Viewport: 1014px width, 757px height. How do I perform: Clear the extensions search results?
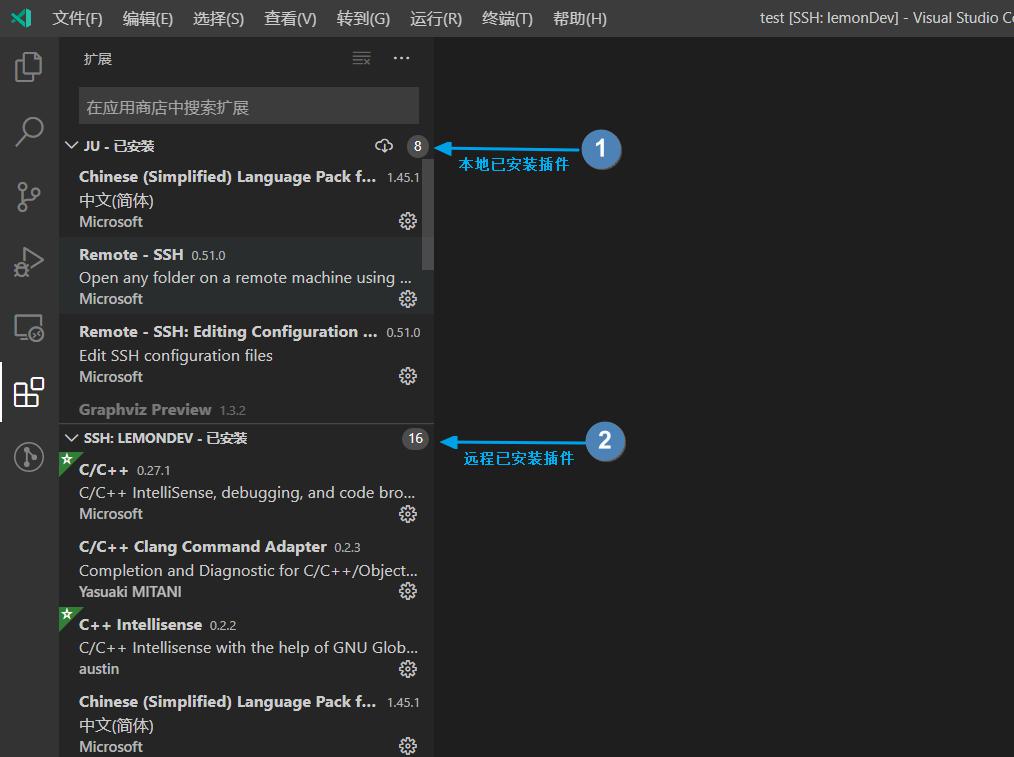(x=361, y=58)
